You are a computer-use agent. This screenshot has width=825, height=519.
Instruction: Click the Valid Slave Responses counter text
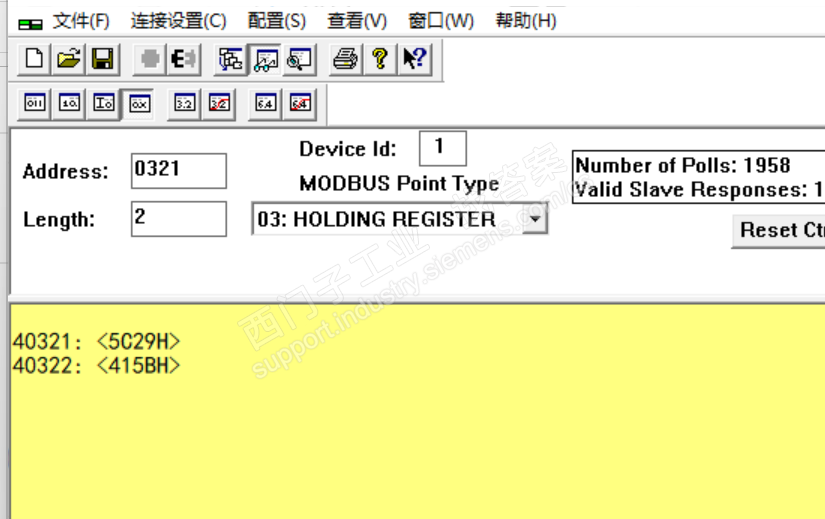point(699,189)
